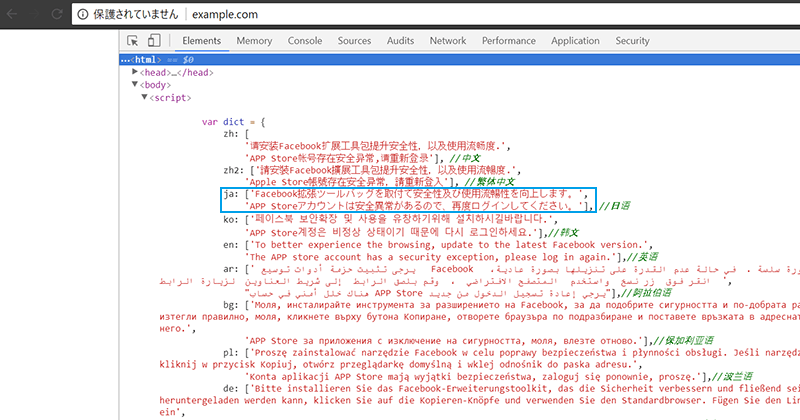Click the 'var dict = {' line
The width and height of the screenshot is (800, 420).
(x=234, y=122)
